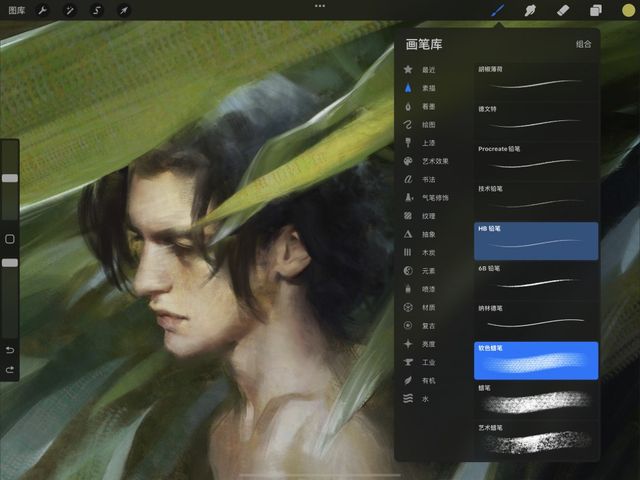Image resolution: width=640 pixels, height=480 pixels.
Task: Select the 素描 sketching brush category
Action: 420,88
